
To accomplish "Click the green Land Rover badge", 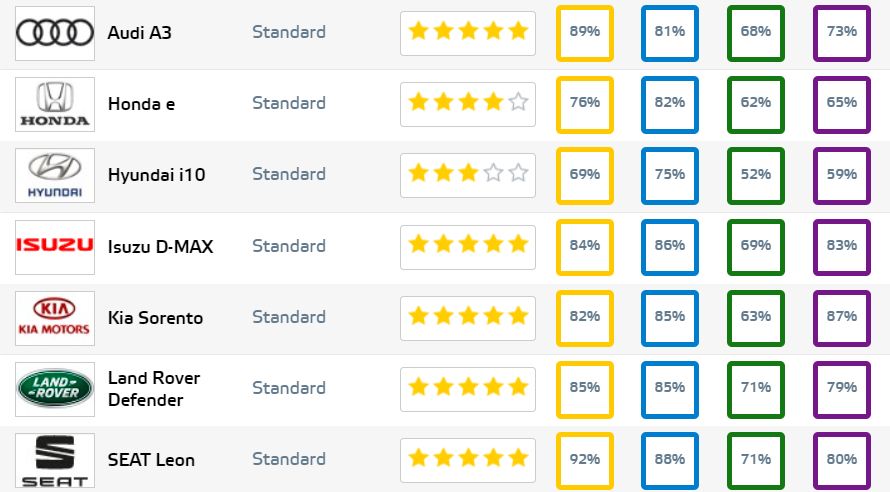I will tap(55, 388).
